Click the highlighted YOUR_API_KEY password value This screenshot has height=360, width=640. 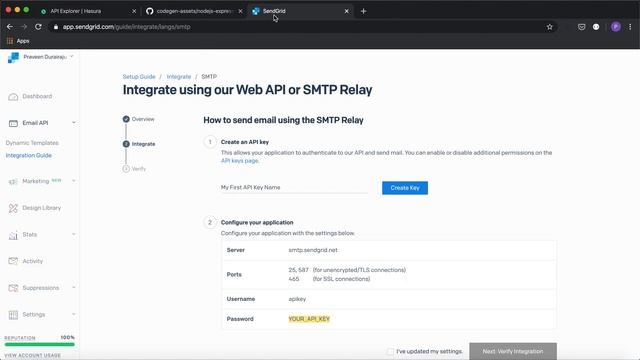[x=309, y=319]
